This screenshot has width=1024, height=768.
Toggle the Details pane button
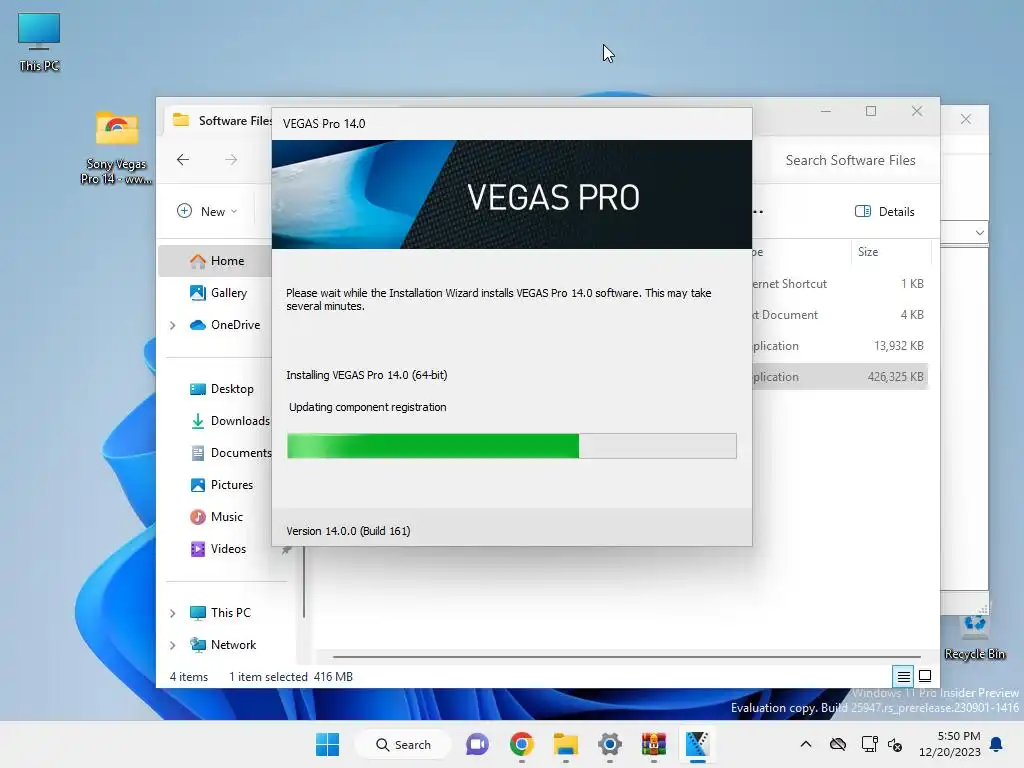(x=885, y=211)
